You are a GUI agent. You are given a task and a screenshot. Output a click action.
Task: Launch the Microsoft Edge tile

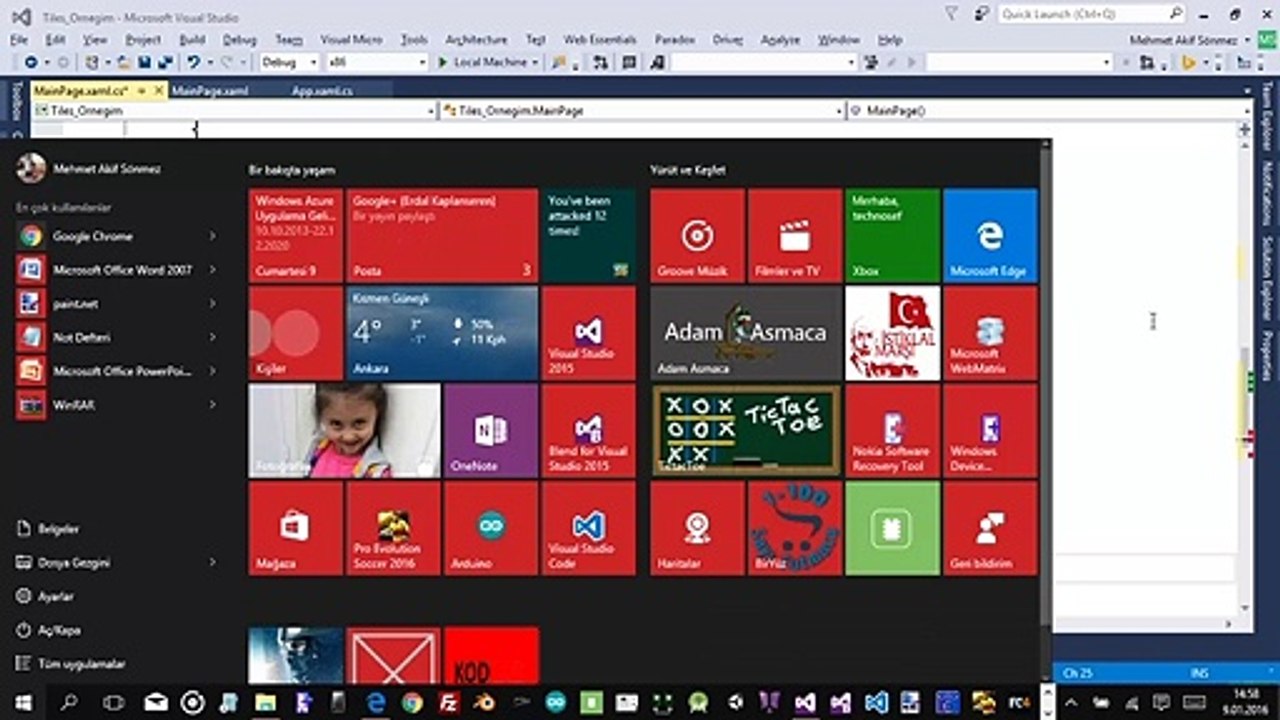click(x=990, y=235)
